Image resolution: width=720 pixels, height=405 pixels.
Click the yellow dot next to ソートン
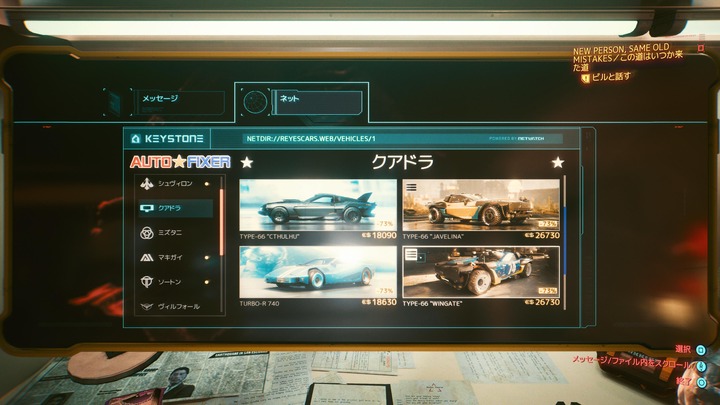[x=207, y=282]
